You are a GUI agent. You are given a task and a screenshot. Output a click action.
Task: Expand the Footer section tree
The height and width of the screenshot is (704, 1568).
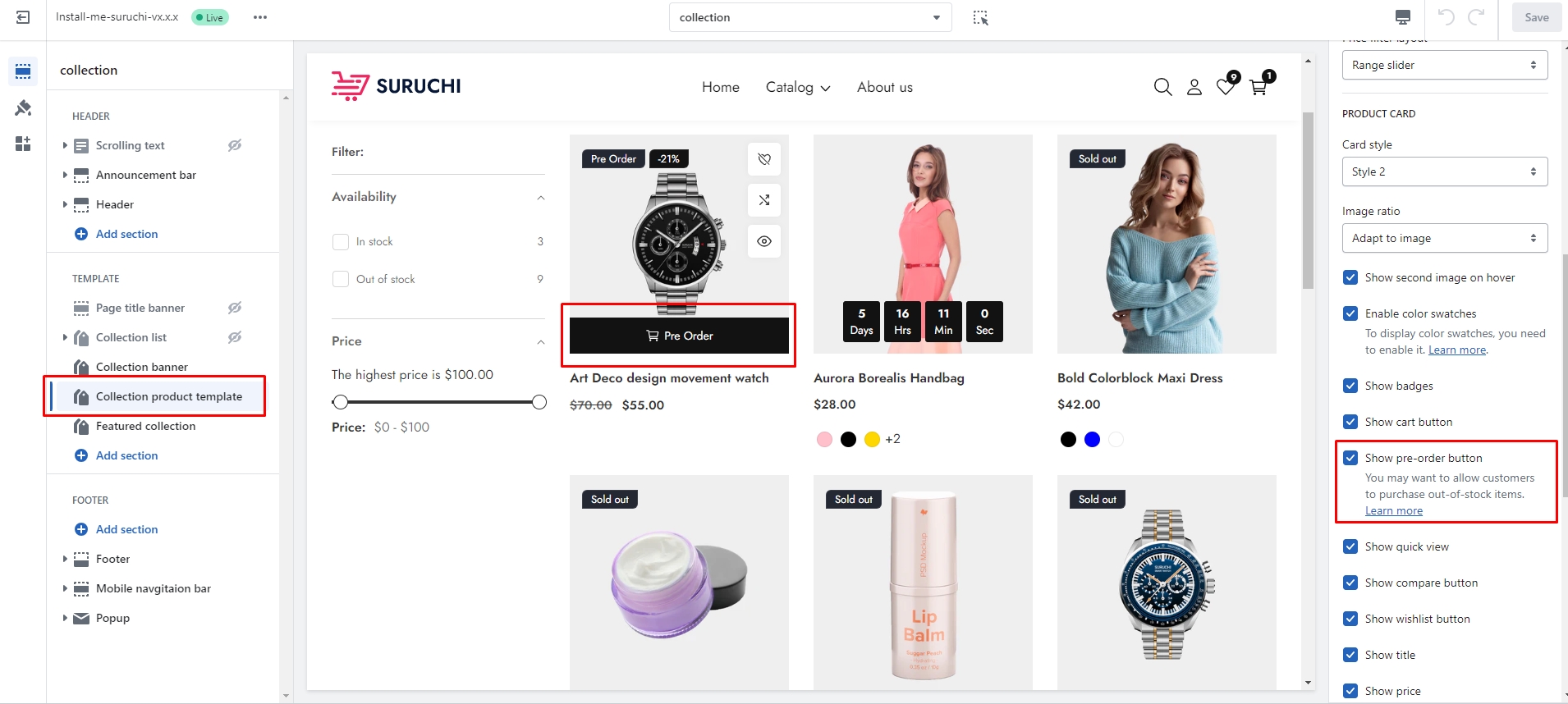click(x=65, y=559)
